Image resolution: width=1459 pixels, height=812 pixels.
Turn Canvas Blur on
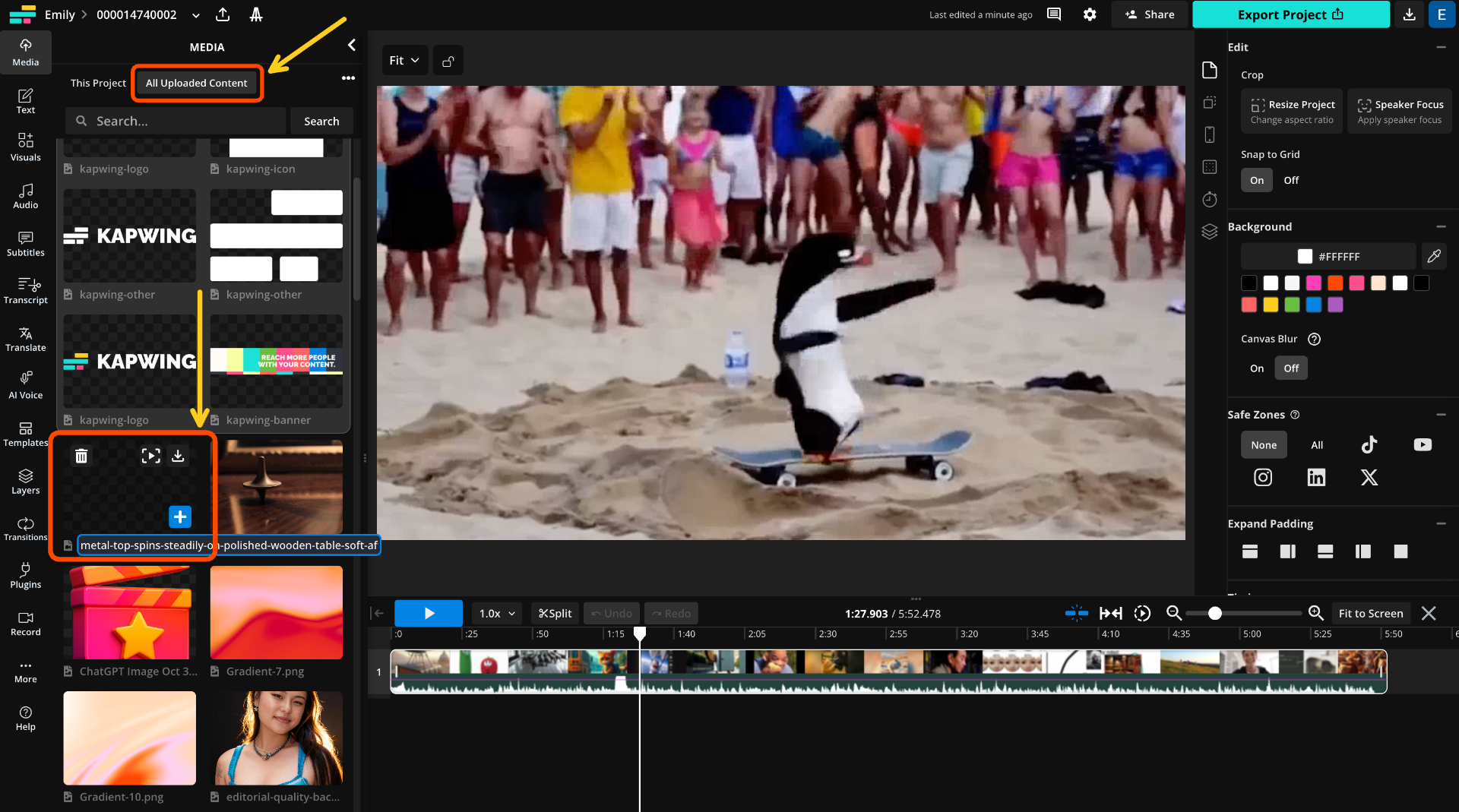pyautogui.click(x=1257, y=368)
